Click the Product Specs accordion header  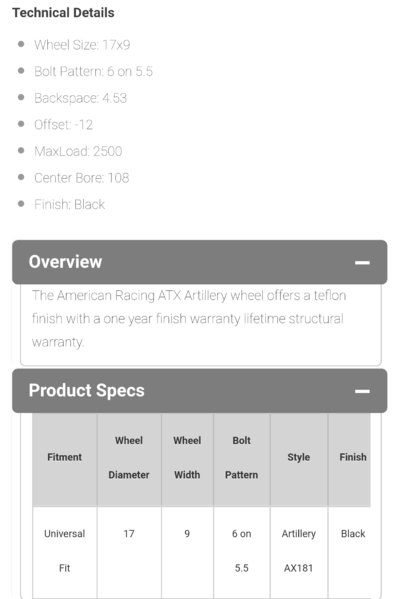[199, 391]
